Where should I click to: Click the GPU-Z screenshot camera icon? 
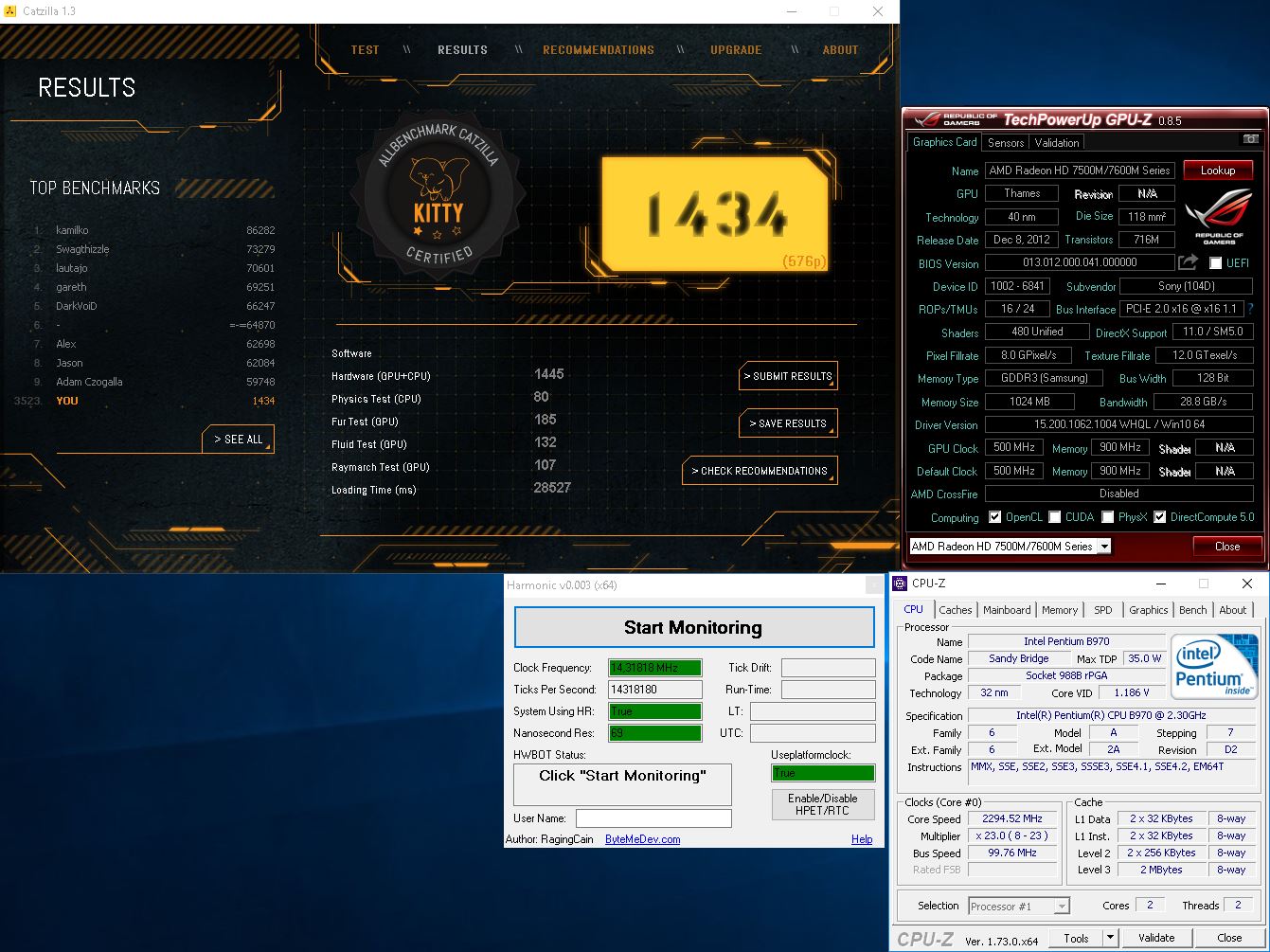(x=1250, y=140)
